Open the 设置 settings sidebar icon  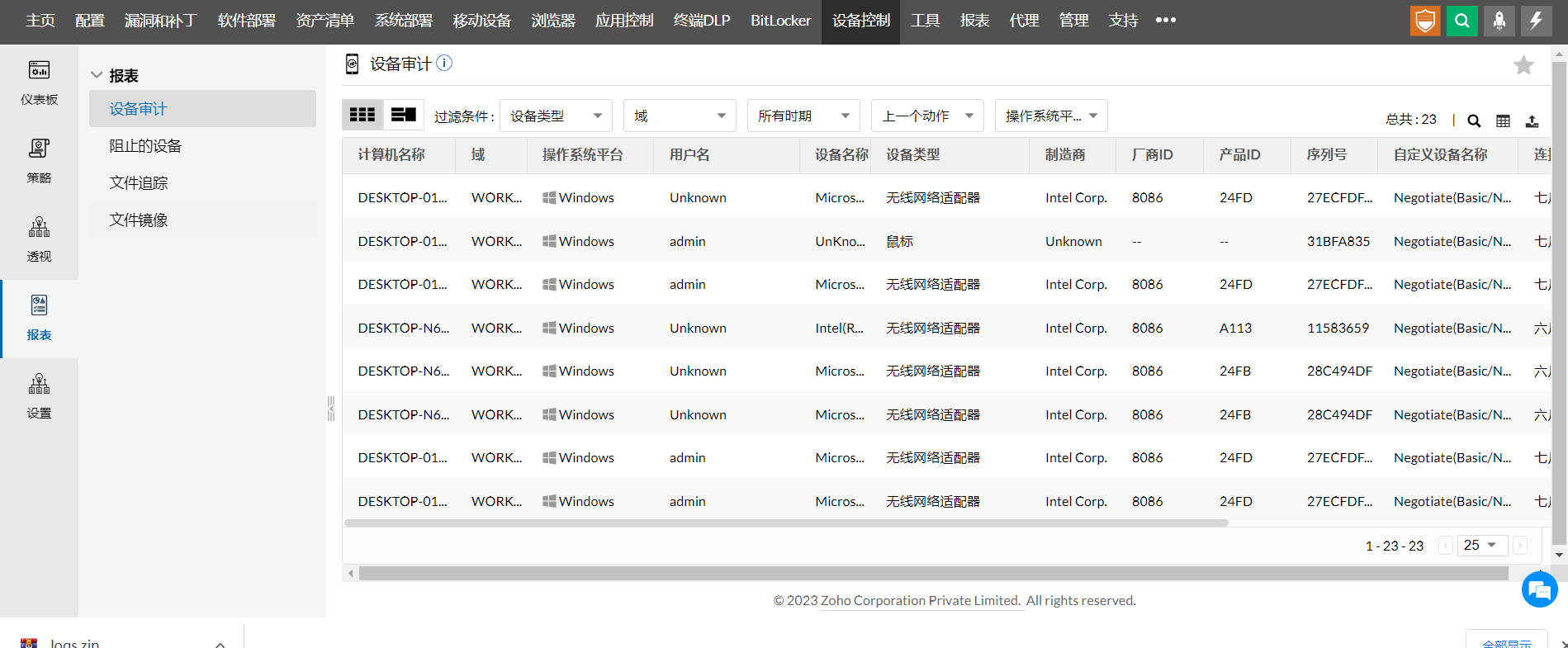pyautogui.click(x=39, y=396)
